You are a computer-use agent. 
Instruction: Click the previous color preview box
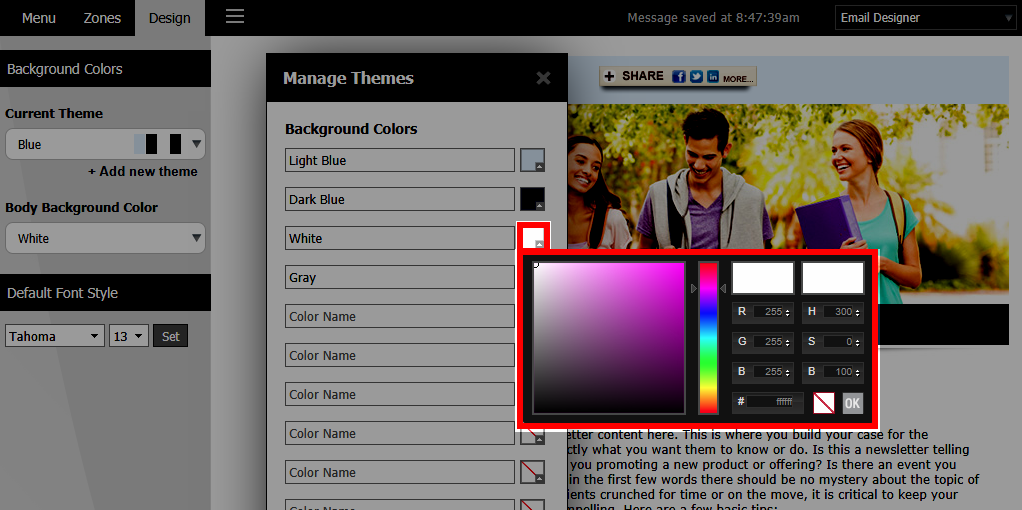[833, 278]
